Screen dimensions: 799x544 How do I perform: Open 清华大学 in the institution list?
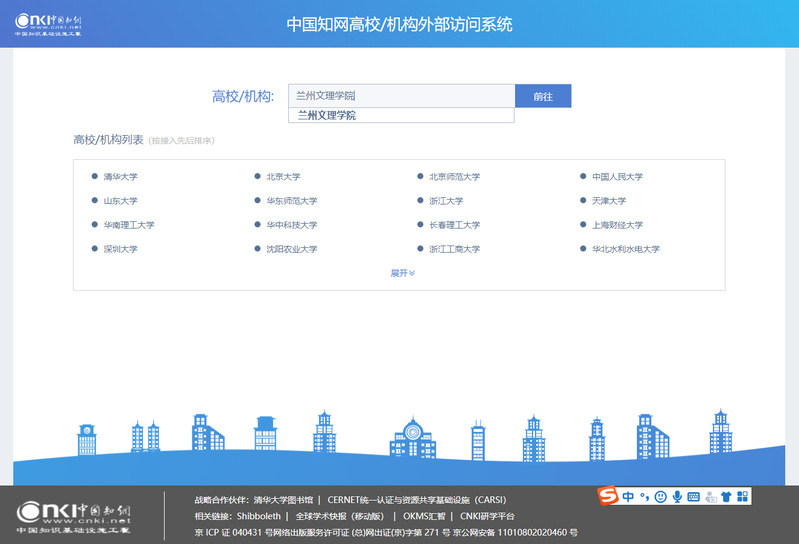coord(120,177)
